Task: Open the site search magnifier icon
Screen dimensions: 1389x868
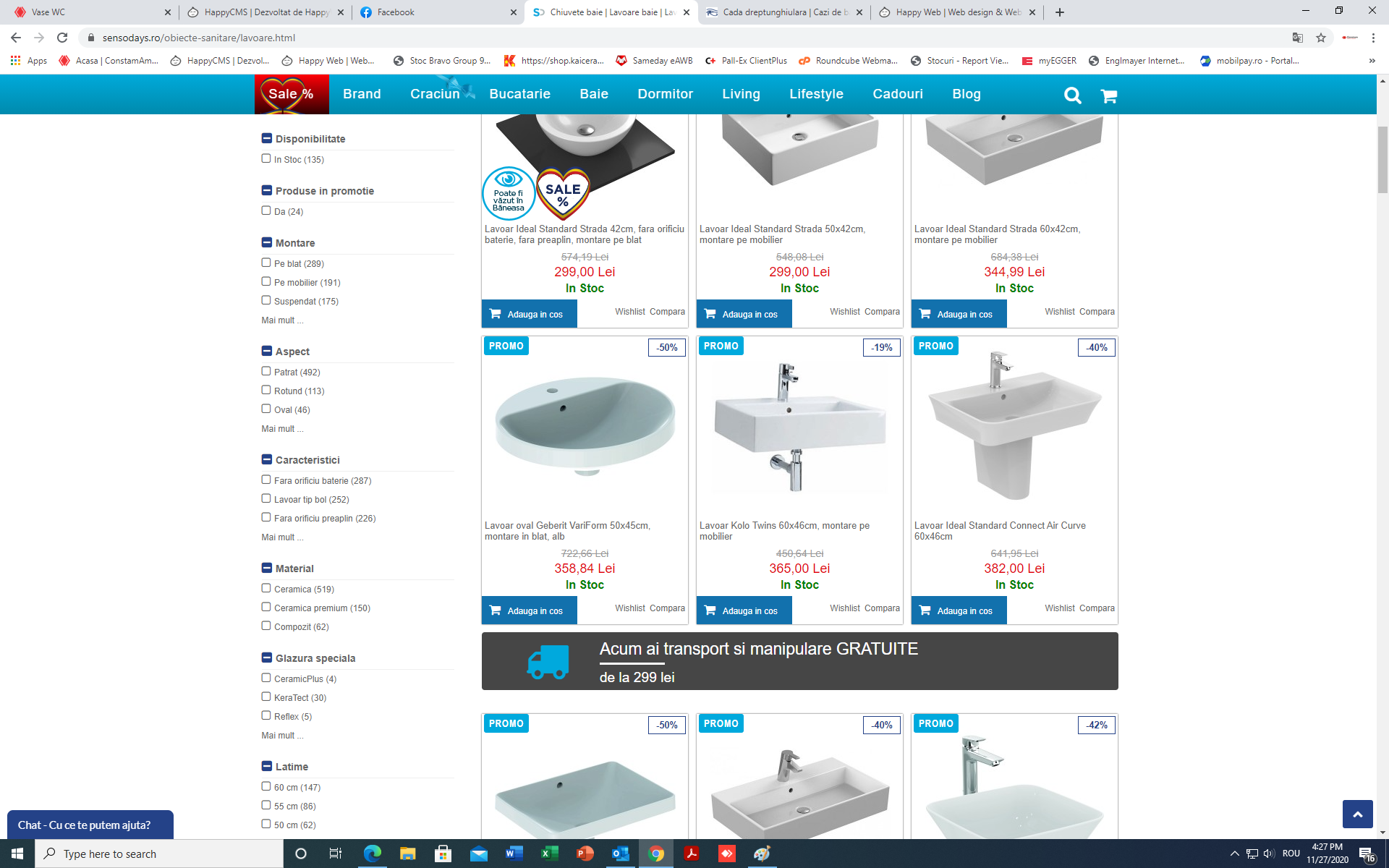Action: pos(1072,95)
